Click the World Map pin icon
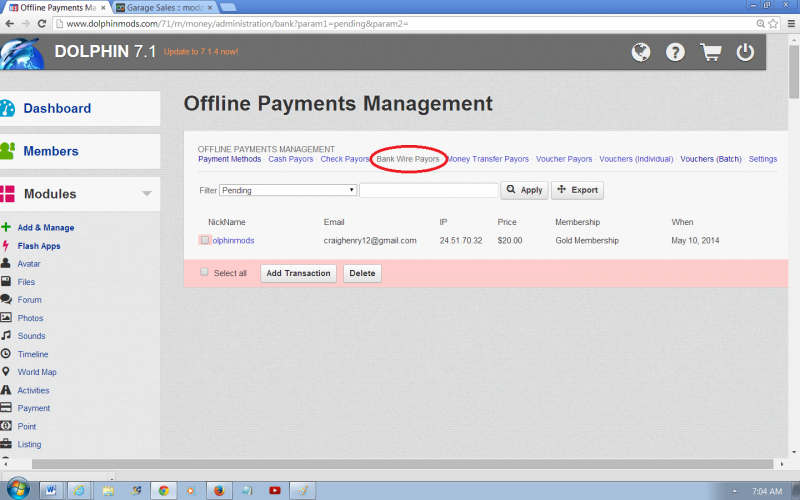 pos(6,371)
